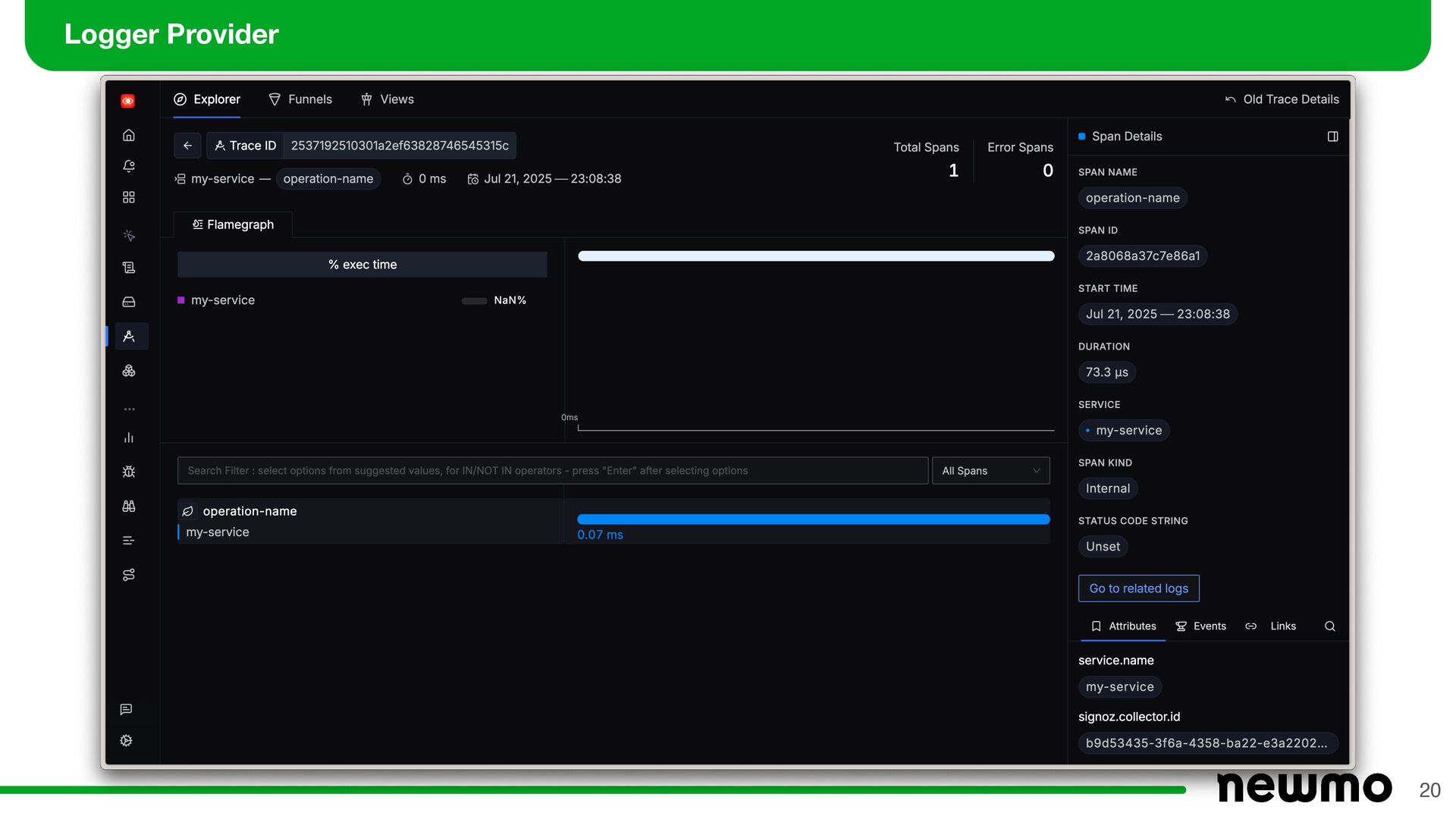Open the bar chart metrics icon

tap(129, 438)
